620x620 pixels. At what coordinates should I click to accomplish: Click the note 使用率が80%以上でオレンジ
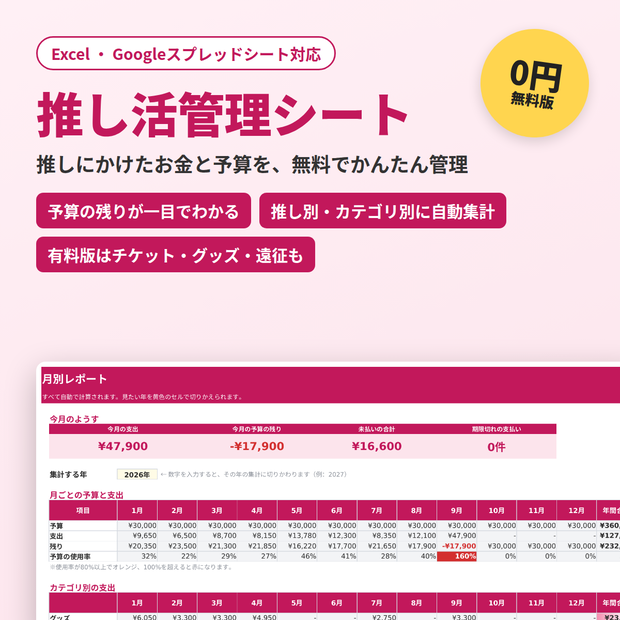pyautogui.click(x=141, y=567)
